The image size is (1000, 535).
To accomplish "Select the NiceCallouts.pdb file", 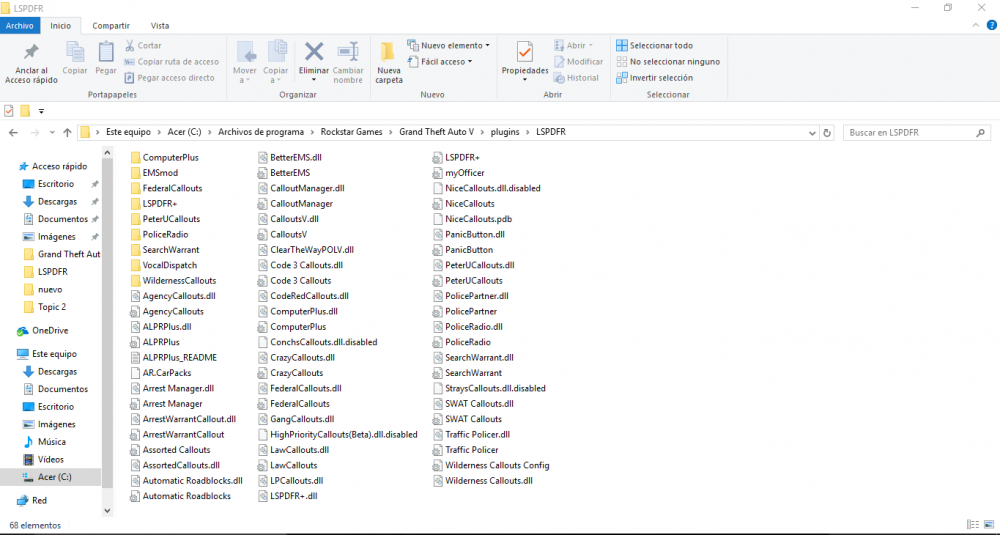I will point(473,219).
